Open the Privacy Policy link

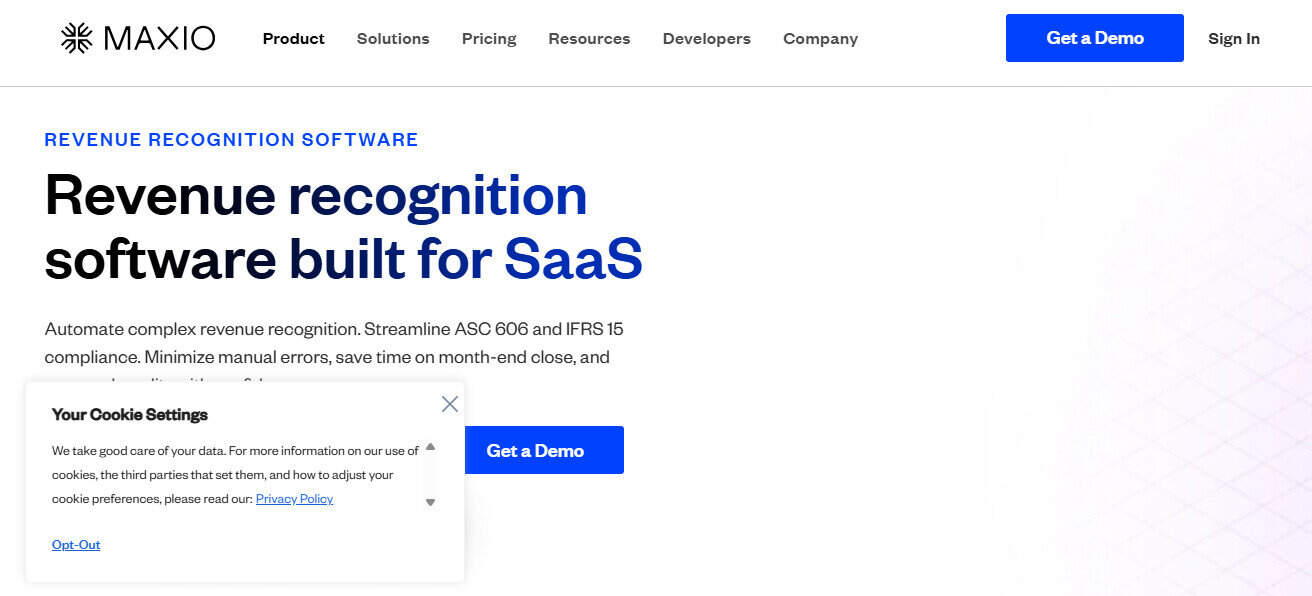294,498
